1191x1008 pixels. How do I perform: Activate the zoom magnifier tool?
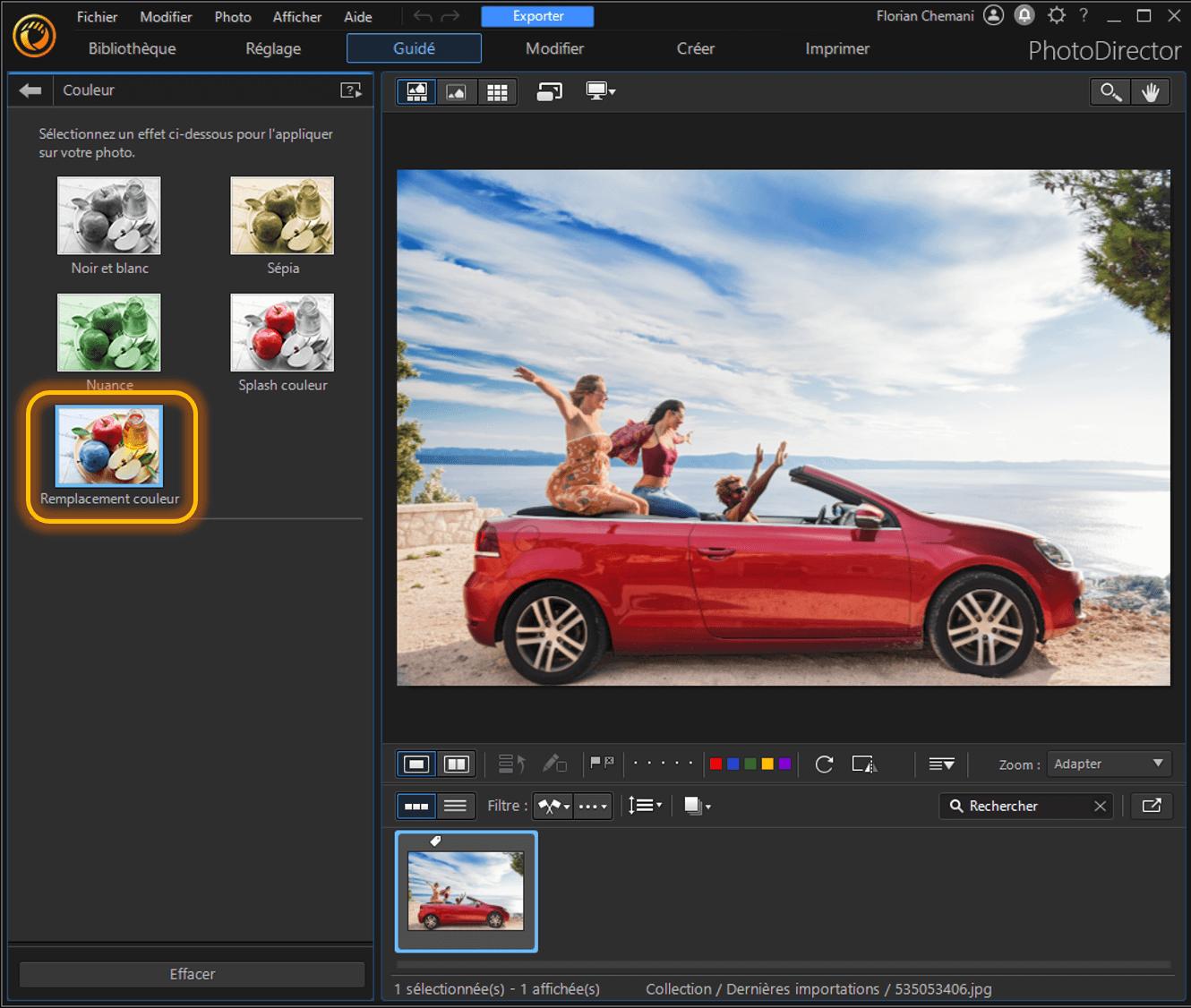coord(1110,91)
